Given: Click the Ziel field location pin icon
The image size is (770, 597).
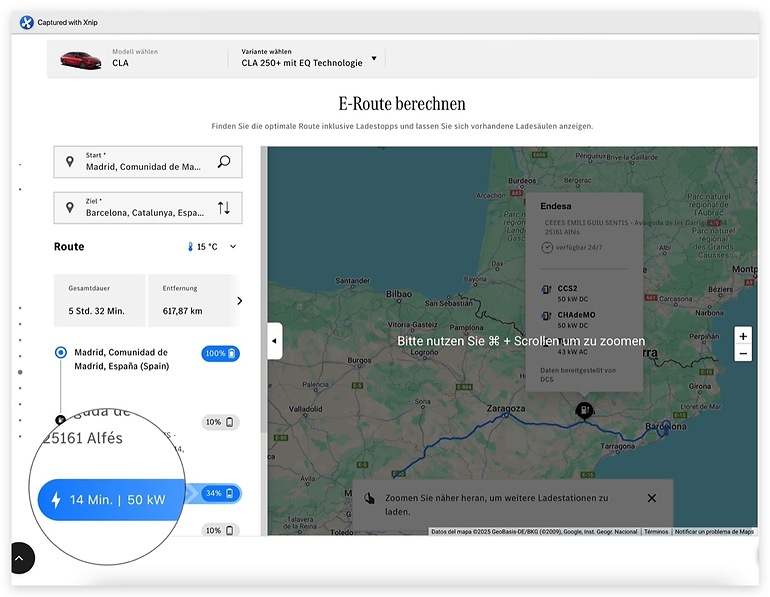Looking at the screenshot, I should [70, 208].
